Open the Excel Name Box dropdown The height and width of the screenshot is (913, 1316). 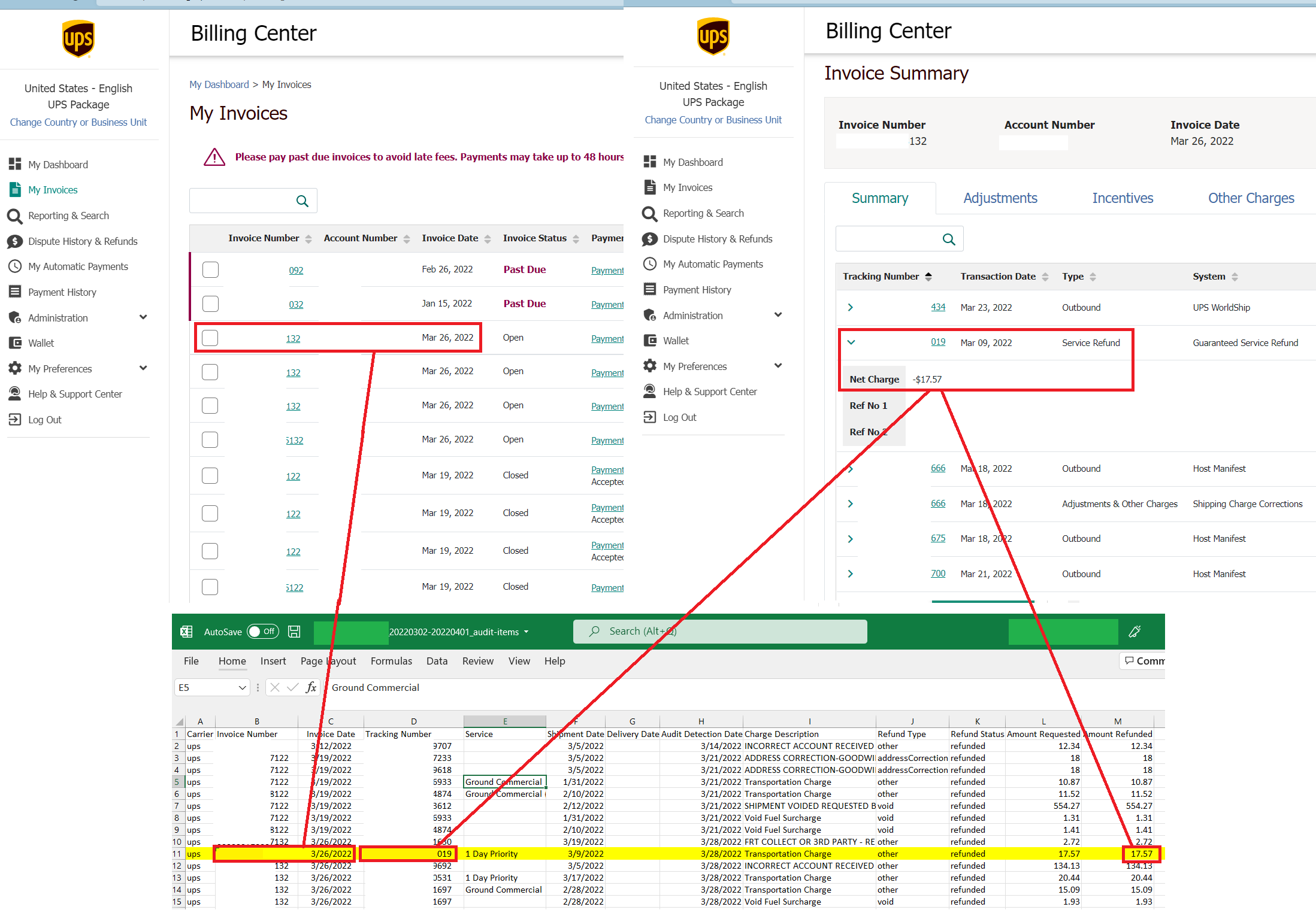[x=242, y=688]
